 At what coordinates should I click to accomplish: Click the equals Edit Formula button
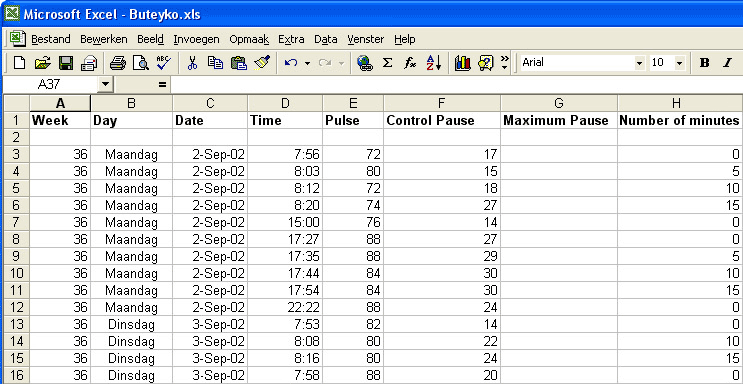[x=163, y=85]
